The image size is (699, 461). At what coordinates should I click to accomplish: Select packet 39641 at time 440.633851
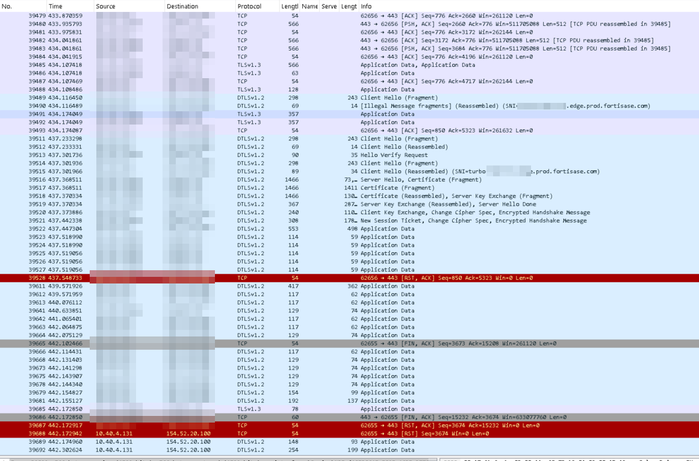[x=350, y=311]
